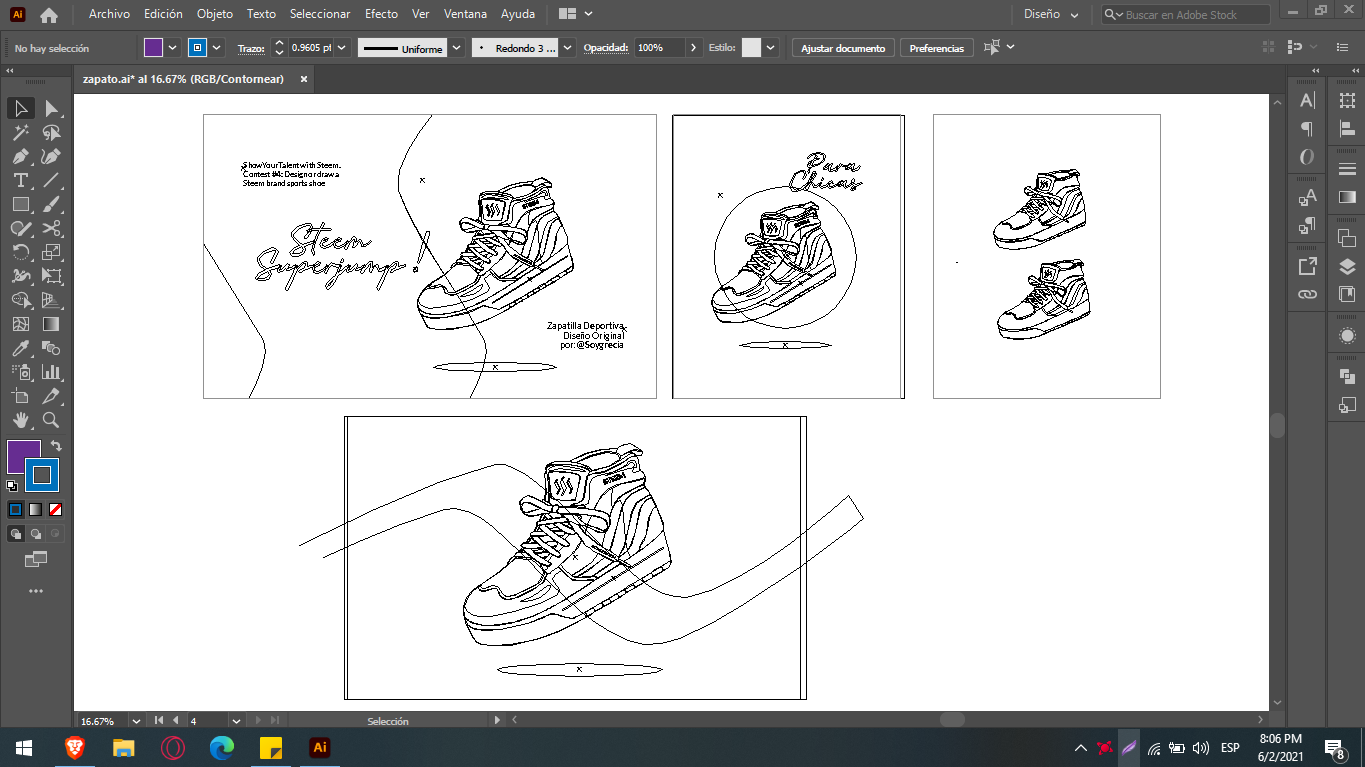Open the Uniforme width profile dropdown
Image resolution: width=1365 pixels, height=767 pixels.
click(x=457, y=48)
